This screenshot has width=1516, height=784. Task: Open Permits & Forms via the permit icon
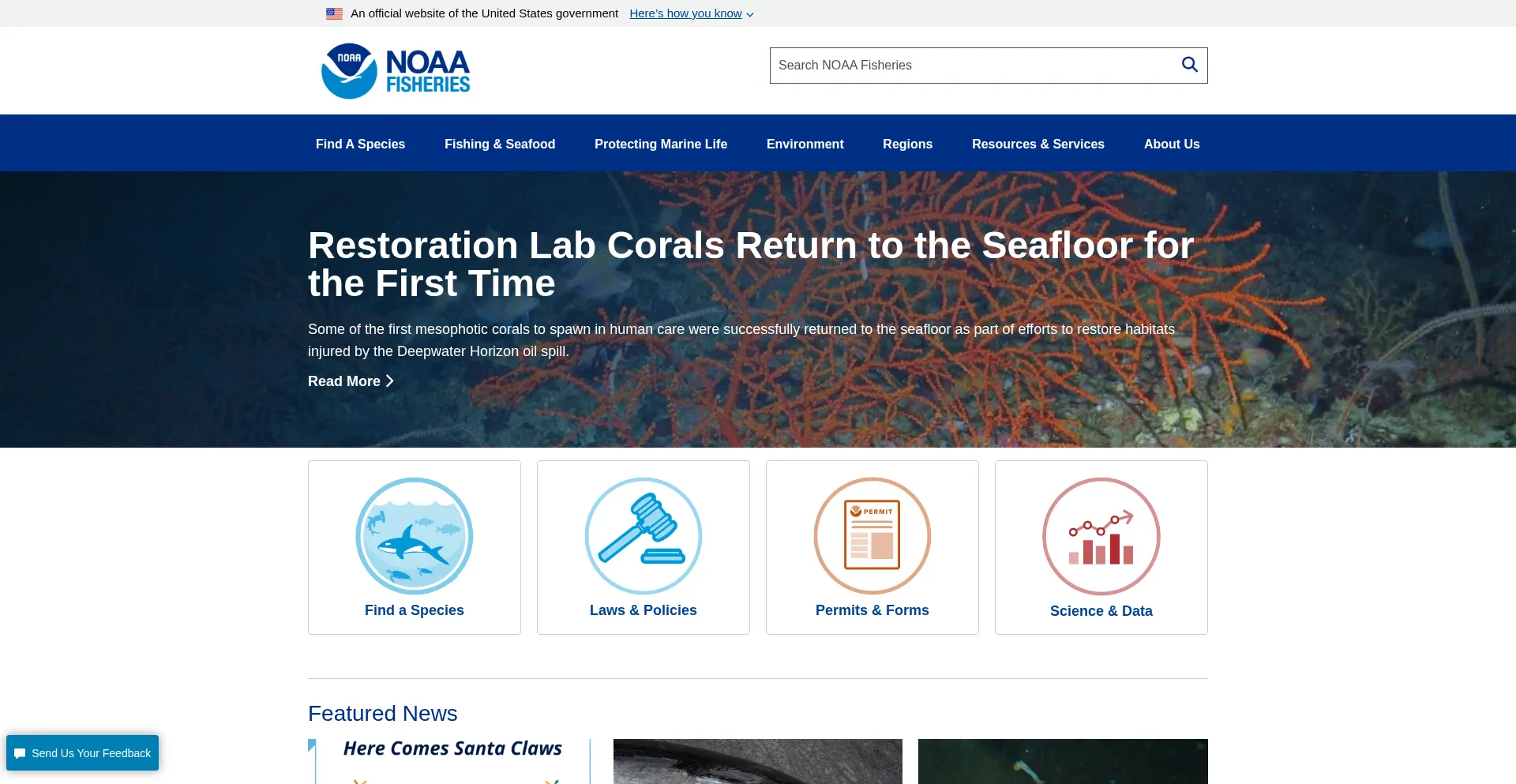pyautogui.click(x=872, y=536)
